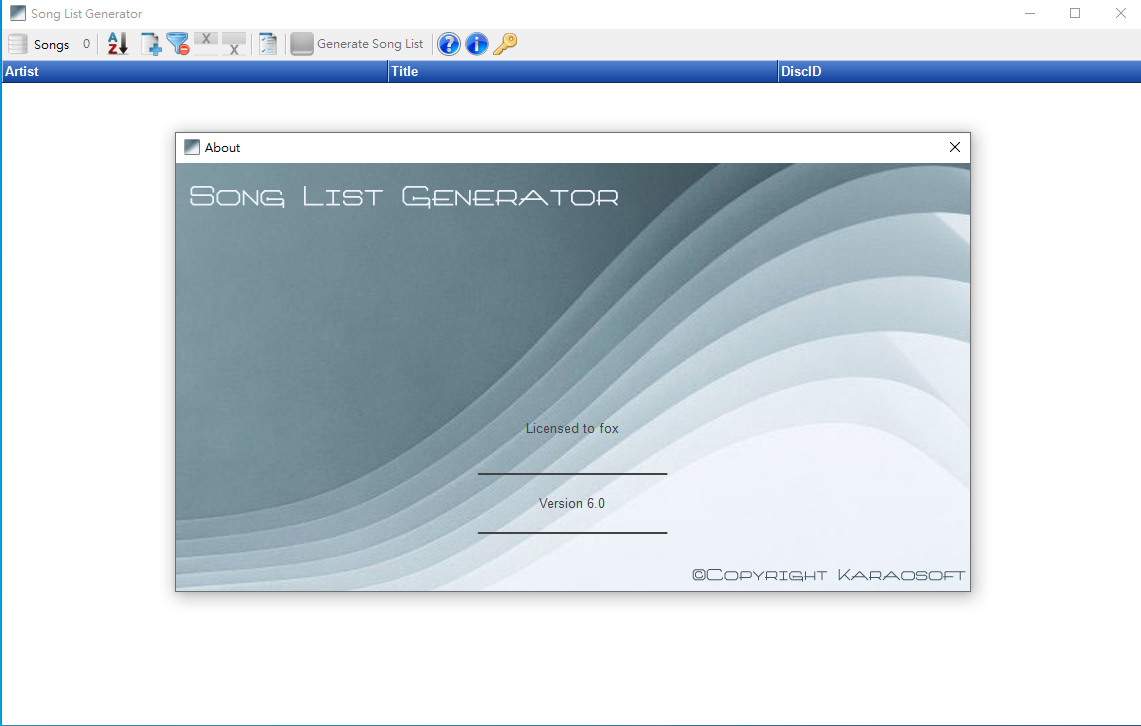Click the Title column header

pyautogui.click(x=583, y=71)
